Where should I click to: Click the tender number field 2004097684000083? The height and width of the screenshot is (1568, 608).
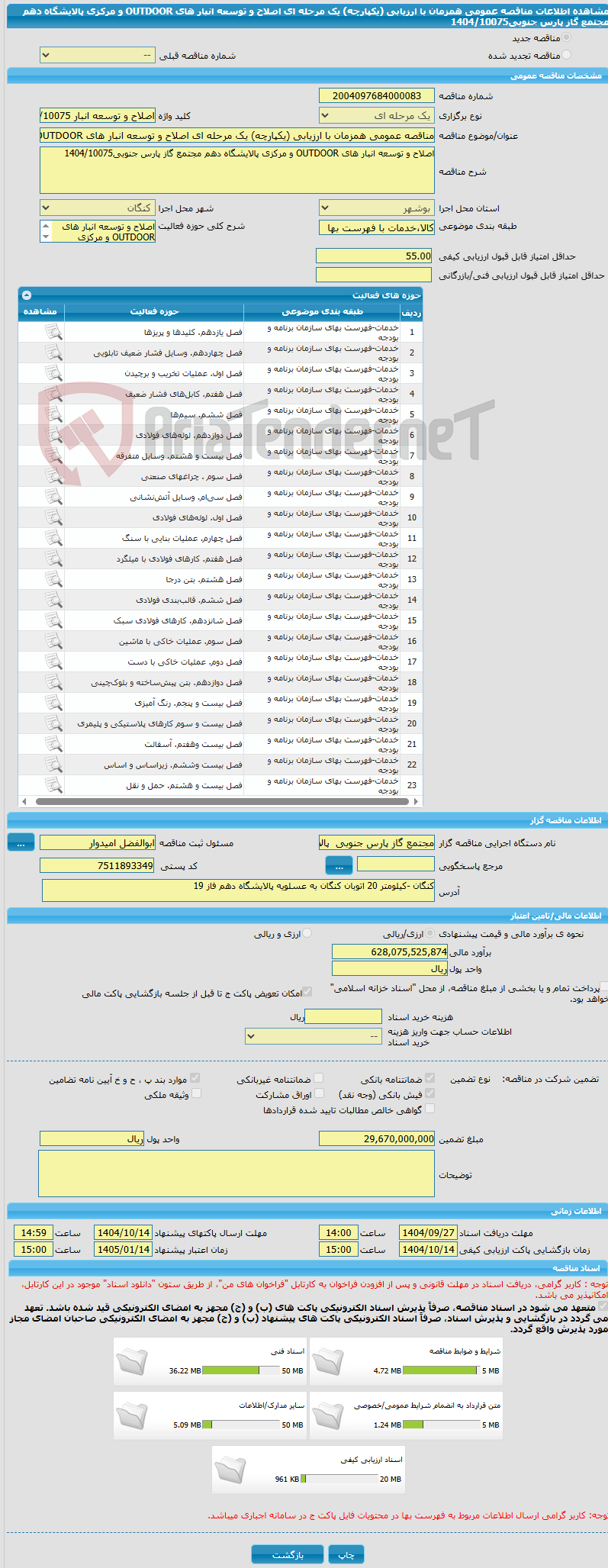point(376,95)
